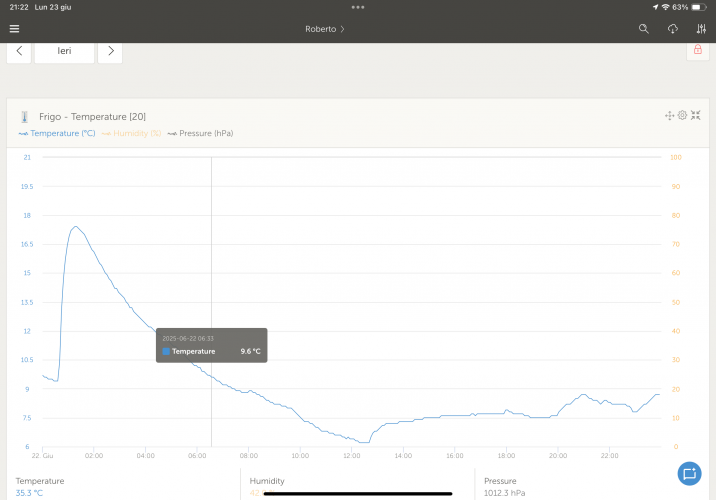
Task: Click the search magnifier icon
Action: (x=644, y=29)
